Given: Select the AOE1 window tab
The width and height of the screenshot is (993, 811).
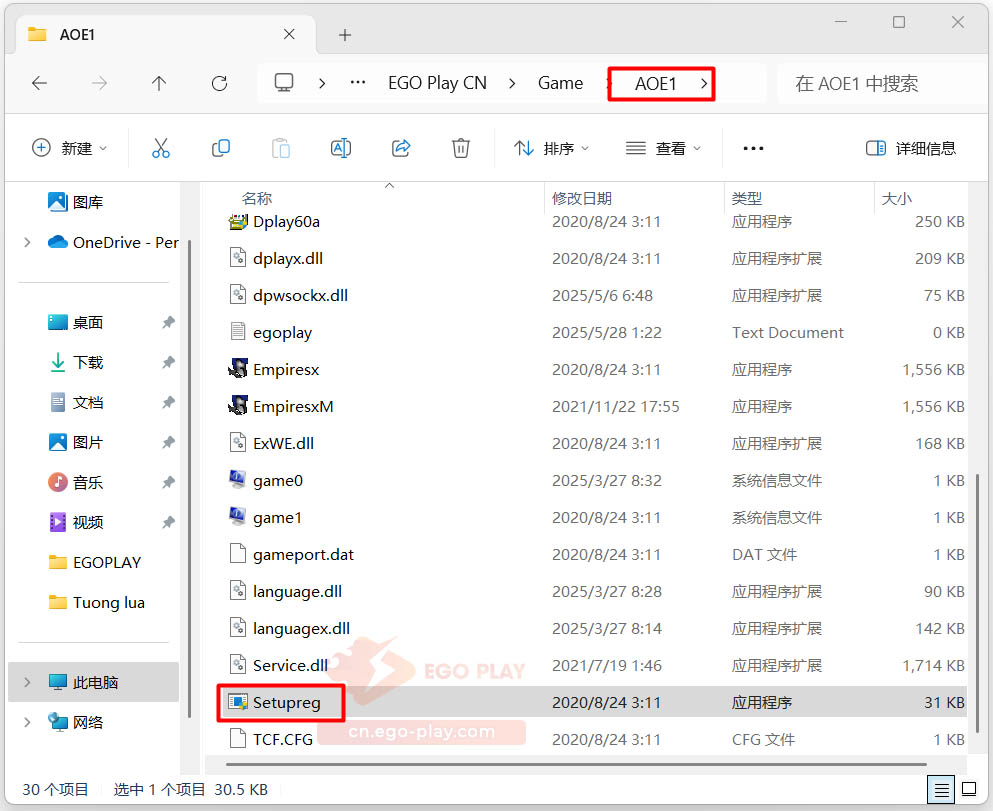Looking at the screenshot, I should pyautogui.click(x=160, y=34).
